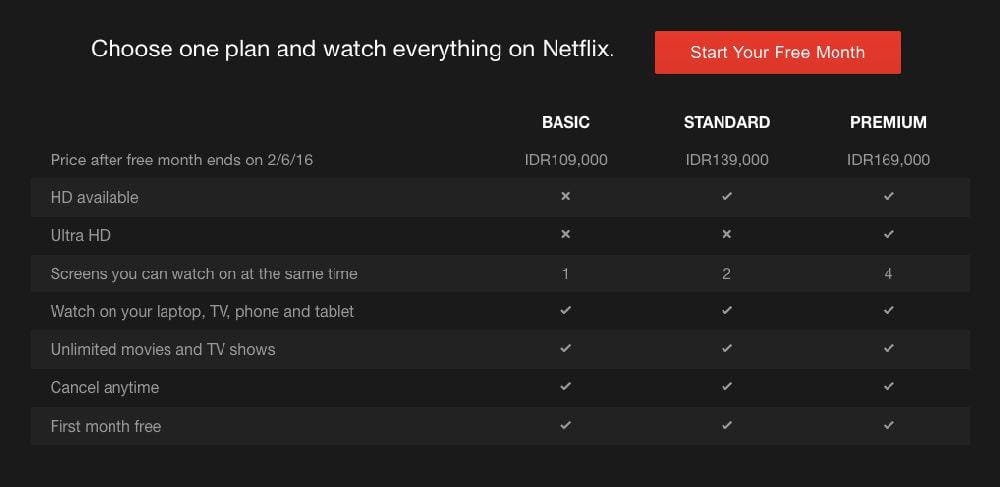Click the checkmark for Premium HD available
This screenshot has height=487, width=1000.
point(888,197)
